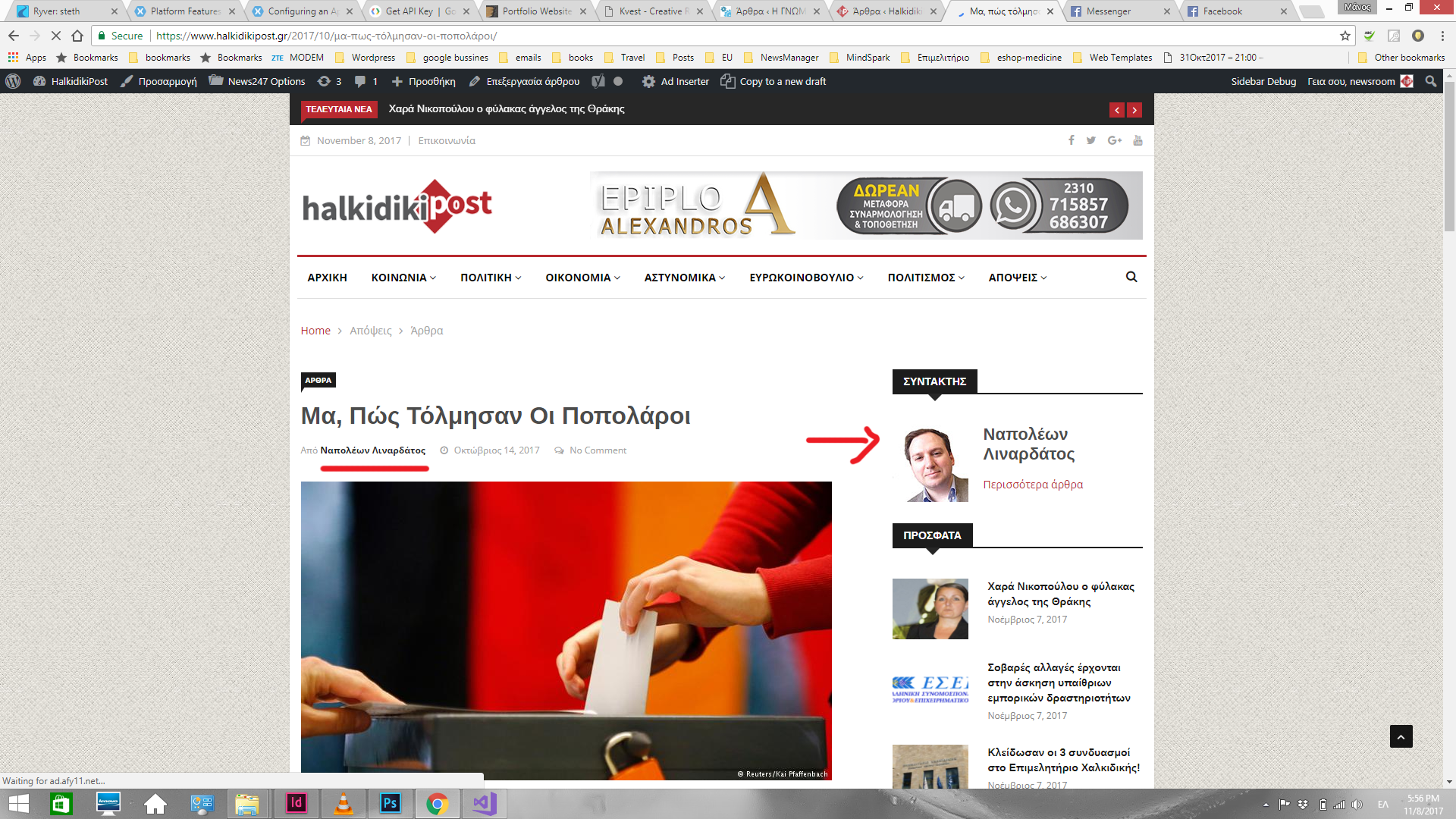
Task: Bookmark page with star icon
Action: (x=1345, y=36)
